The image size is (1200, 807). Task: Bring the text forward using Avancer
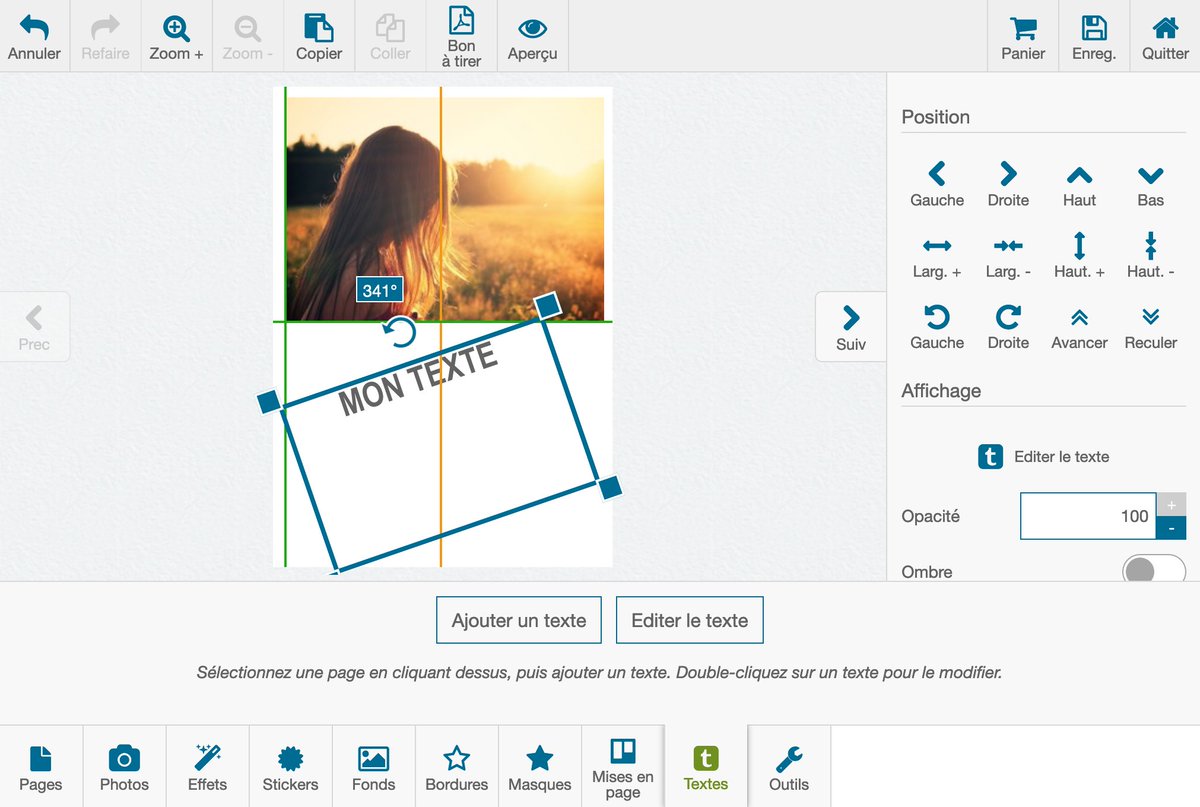pyautogui.click(x=1079, y=328)
